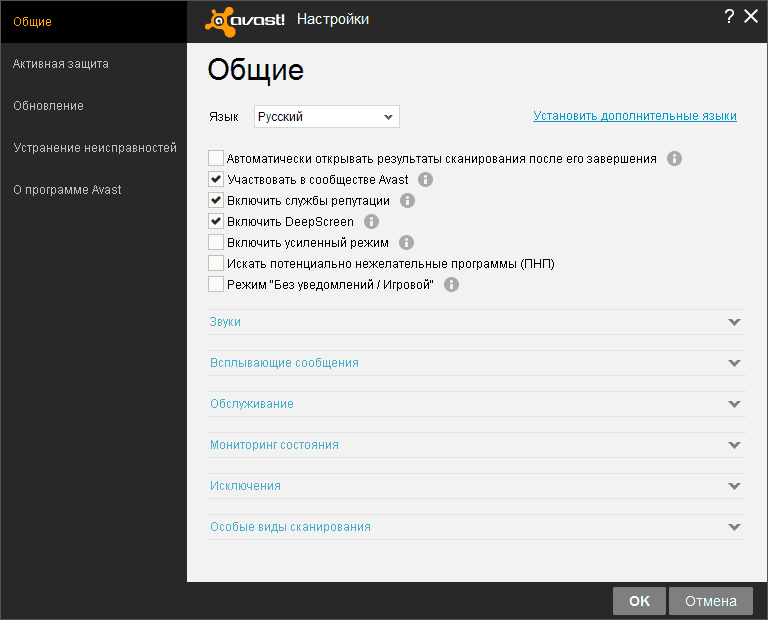Click the OK button
Image resolution: width=768 pixels, height=620 pixels.
[x=639, y=601]
